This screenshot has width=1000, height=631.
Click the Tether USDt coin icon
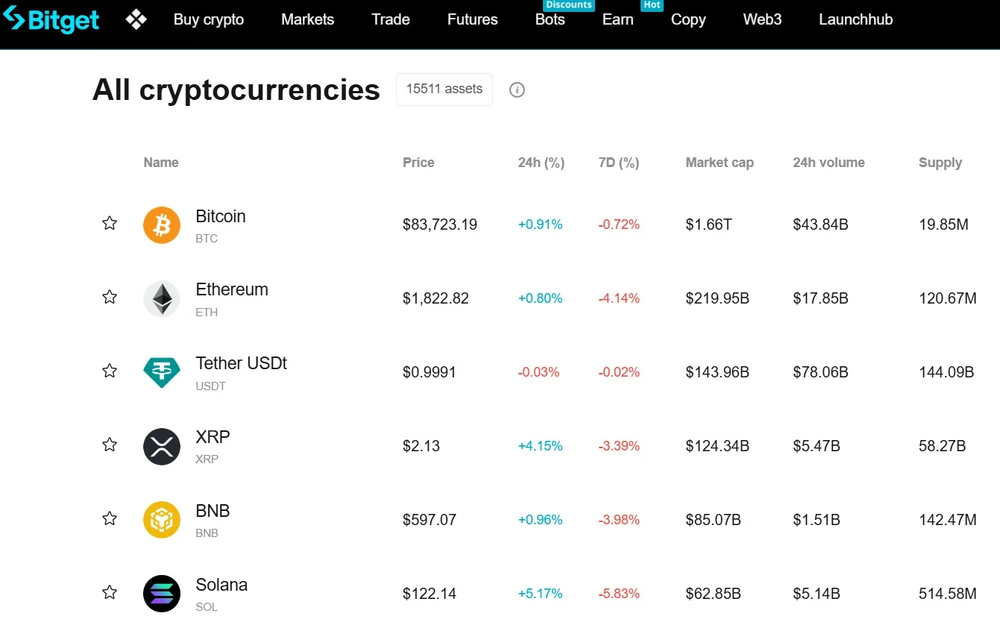pyautogui.click(x=162, y=372)
